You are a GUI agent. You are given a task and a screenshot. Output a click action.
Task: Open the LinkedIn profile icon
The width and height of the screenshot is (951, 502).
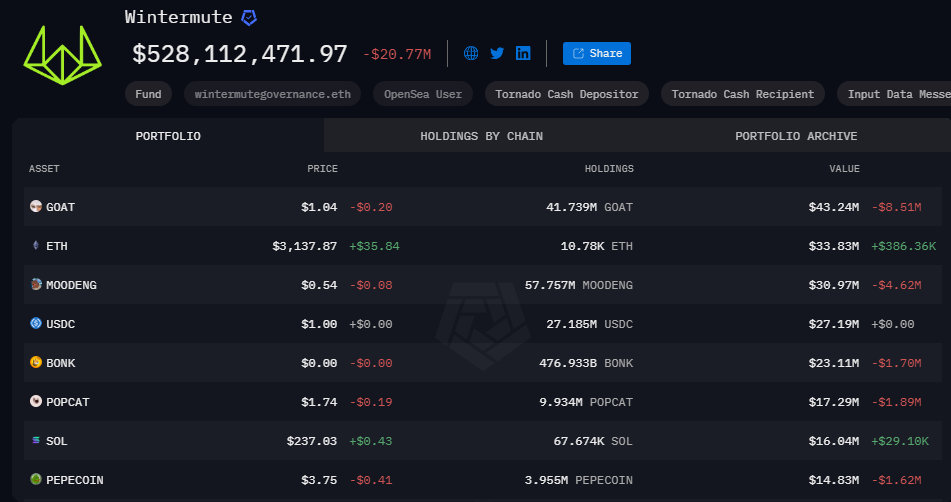pyautogui.click(x=523, y=53)
